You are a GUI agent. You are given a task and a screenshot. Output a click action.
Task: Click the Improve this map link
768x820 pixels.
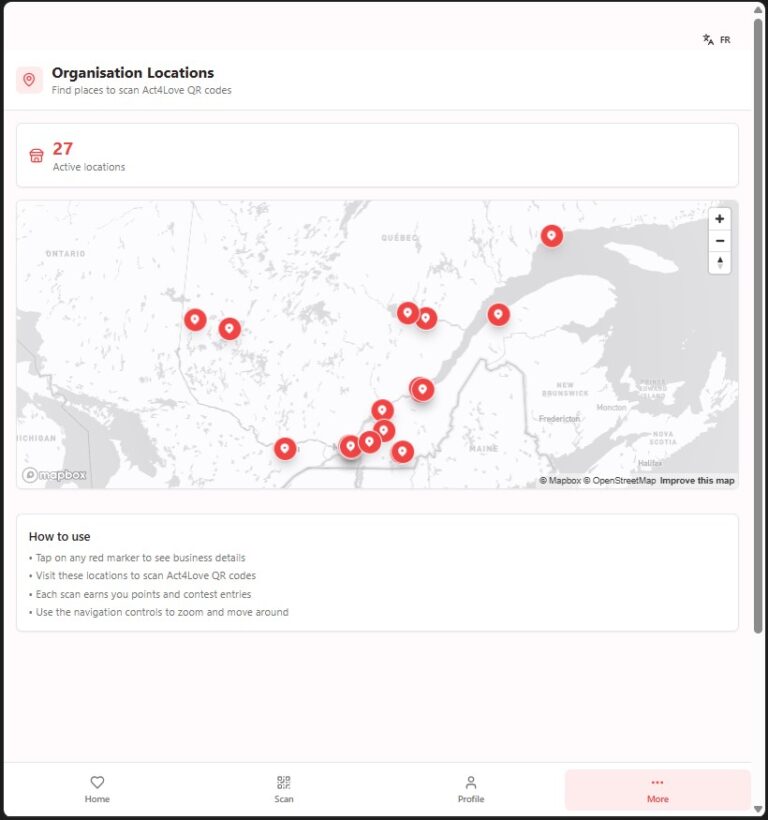(697, 481)
